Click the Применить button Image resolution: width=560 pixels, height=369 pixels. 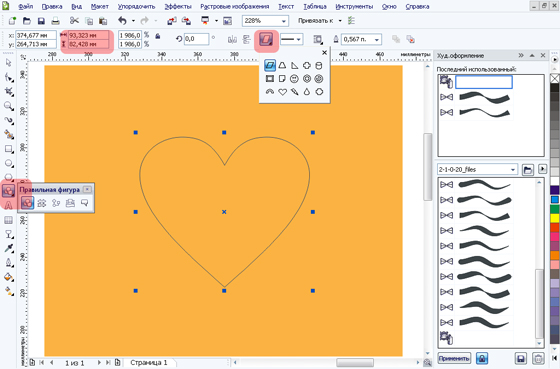(x=454, y=358)
